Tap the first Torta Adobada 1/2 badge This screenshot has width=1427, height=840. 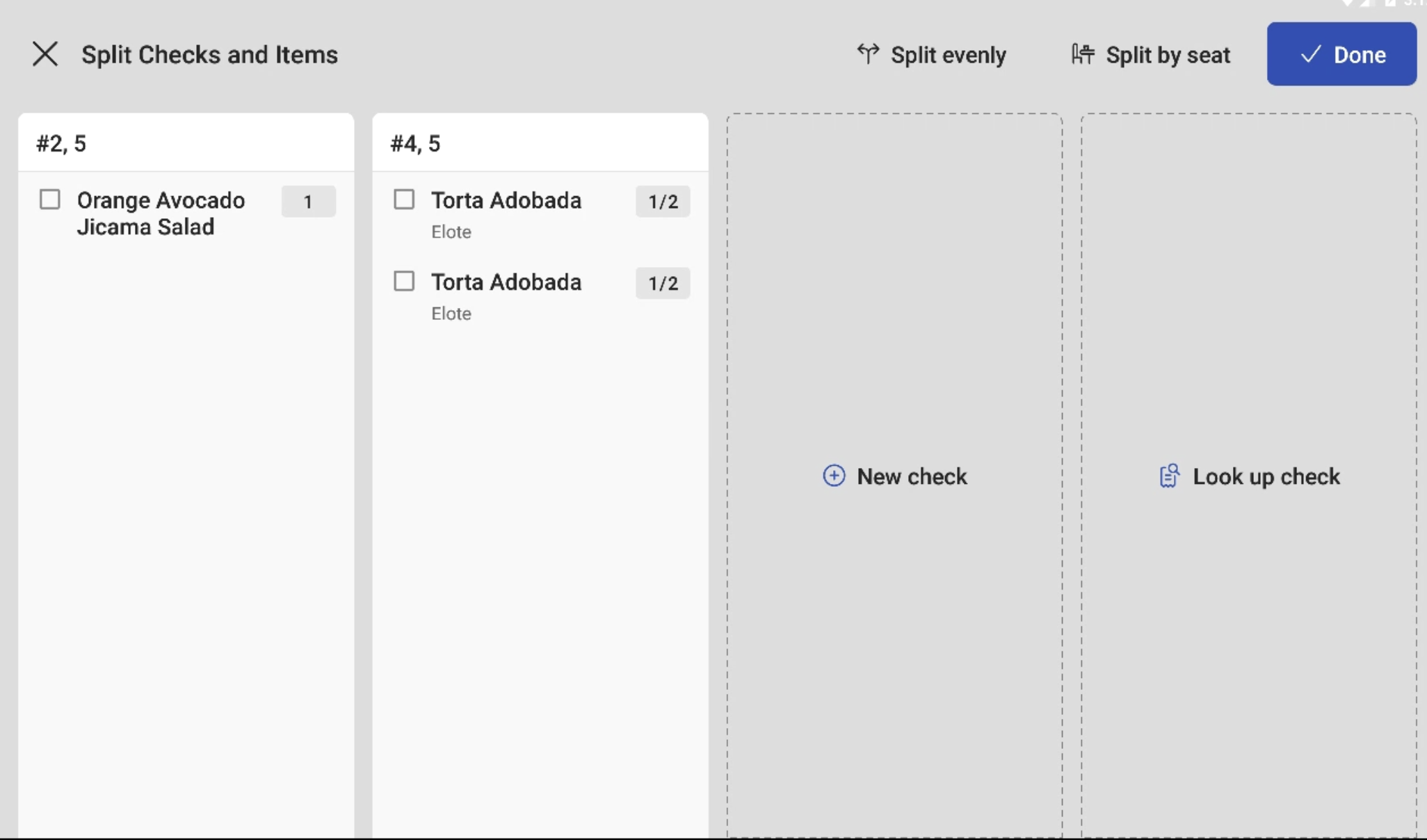[x=662, y=202]
